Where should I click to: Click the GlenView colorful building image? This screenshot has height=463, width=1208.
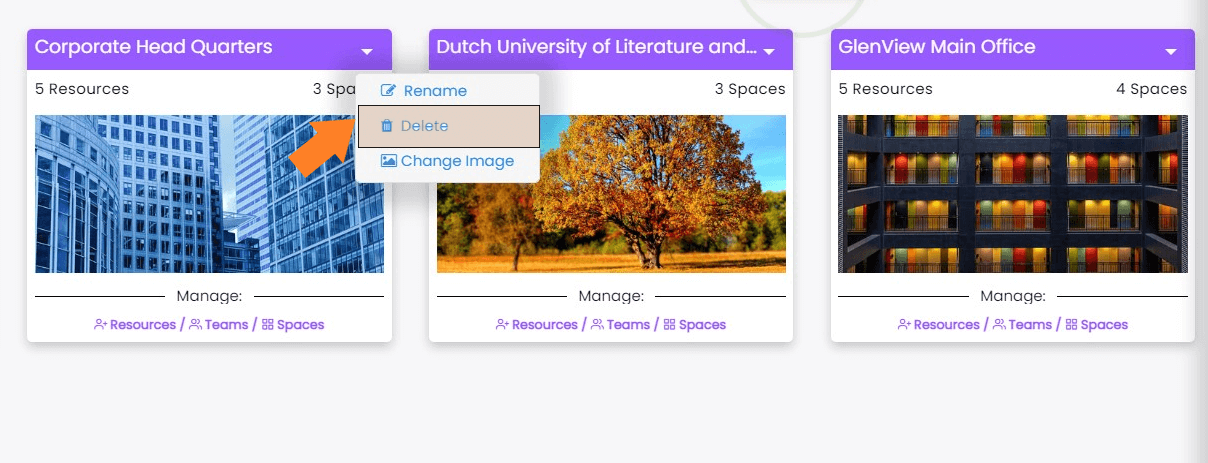(1012, 194)
